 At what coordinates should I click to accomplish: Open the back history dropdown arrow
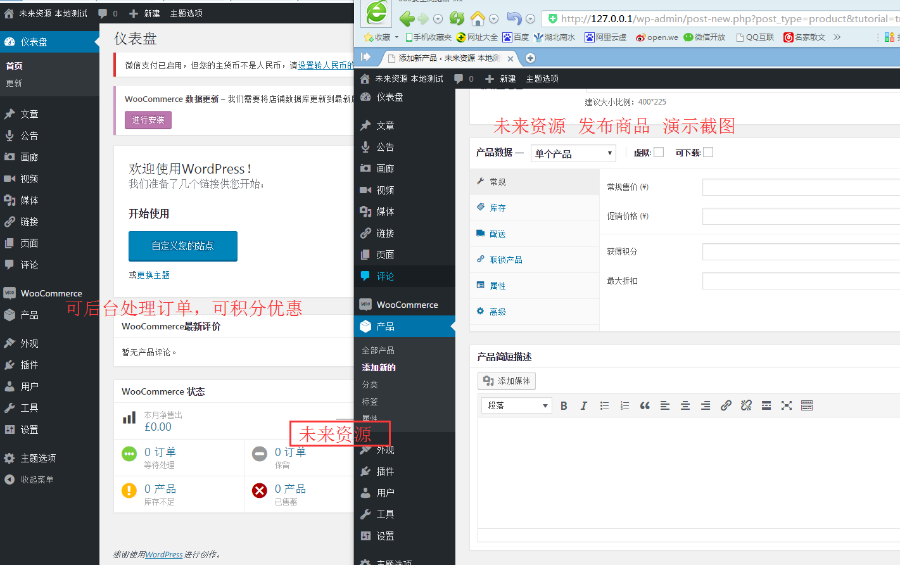point(438,19)
